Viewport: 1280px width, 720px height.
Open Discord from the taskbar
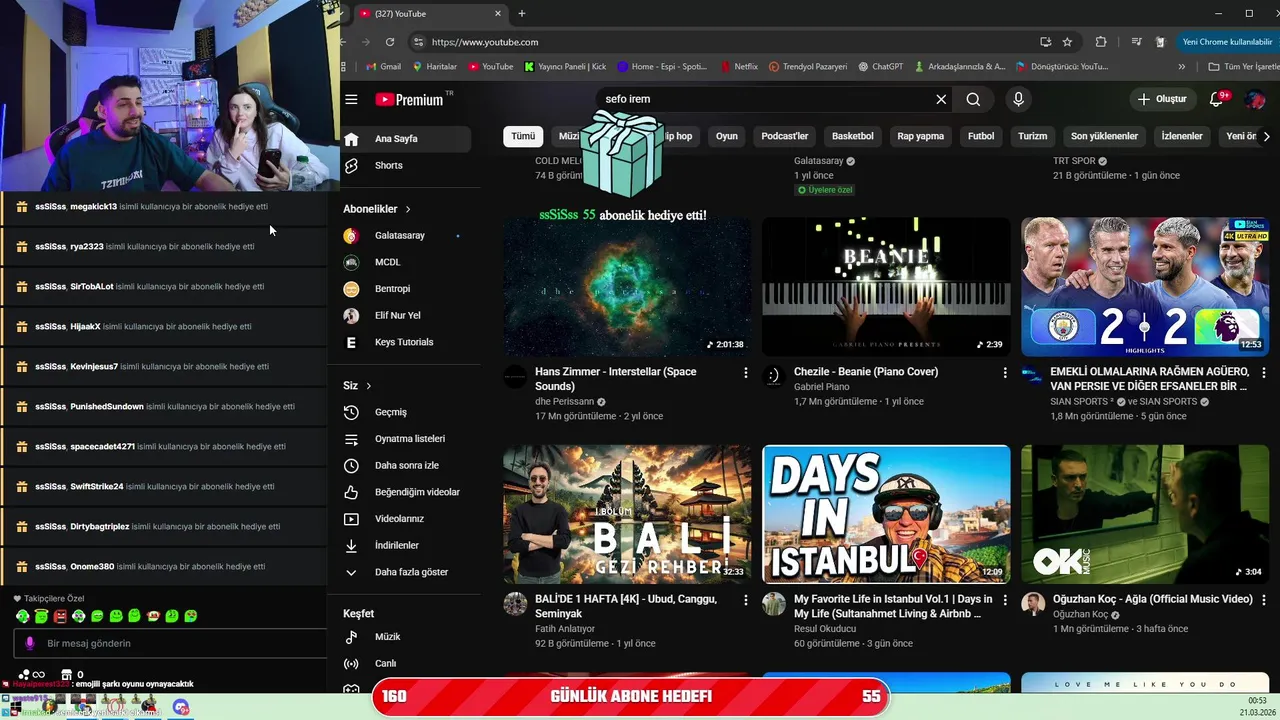point(180,707)
